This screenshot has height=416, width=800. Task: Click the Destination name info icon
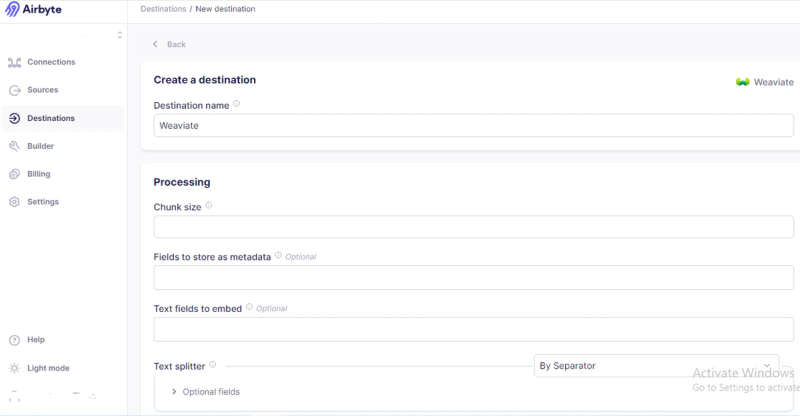[236, 104]
